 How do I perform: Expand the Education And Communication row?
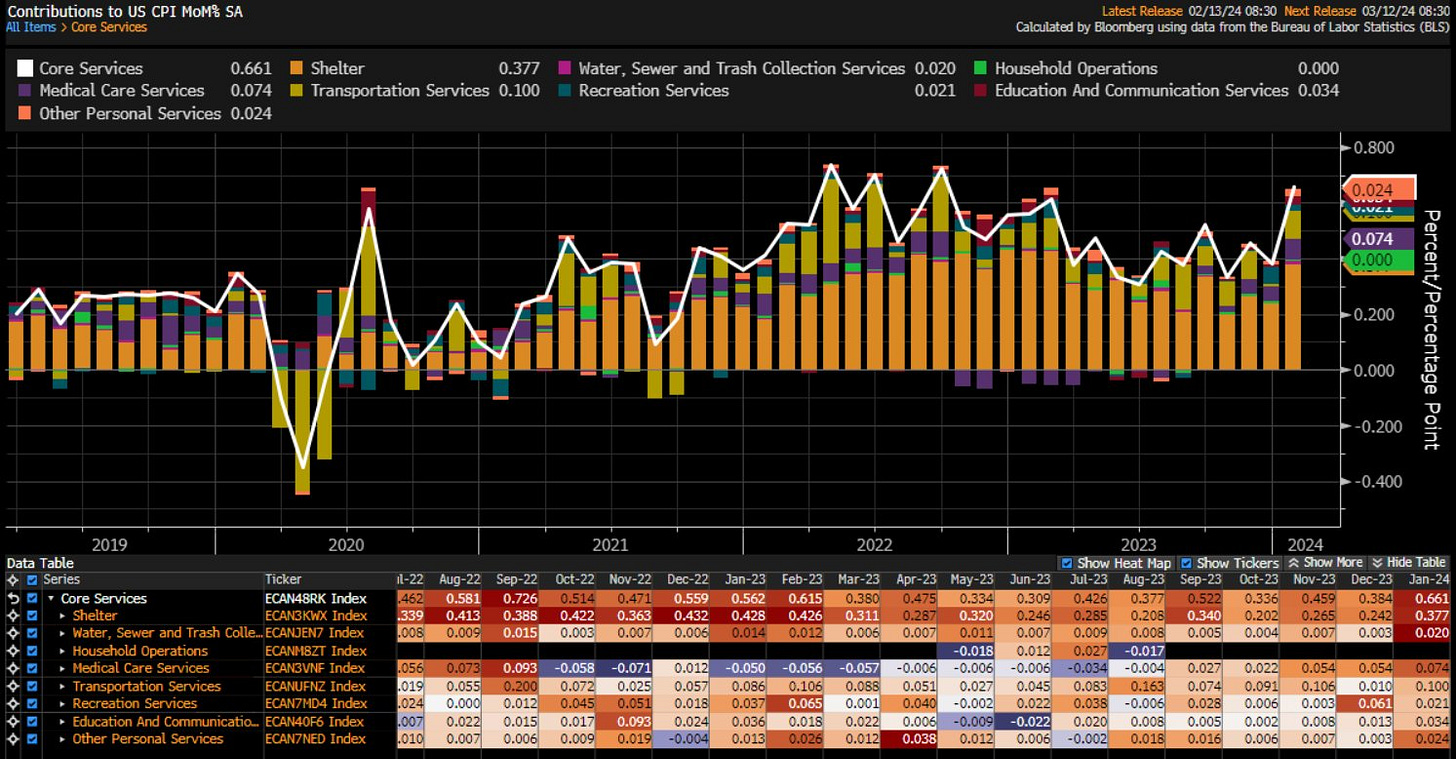[62, 722]
